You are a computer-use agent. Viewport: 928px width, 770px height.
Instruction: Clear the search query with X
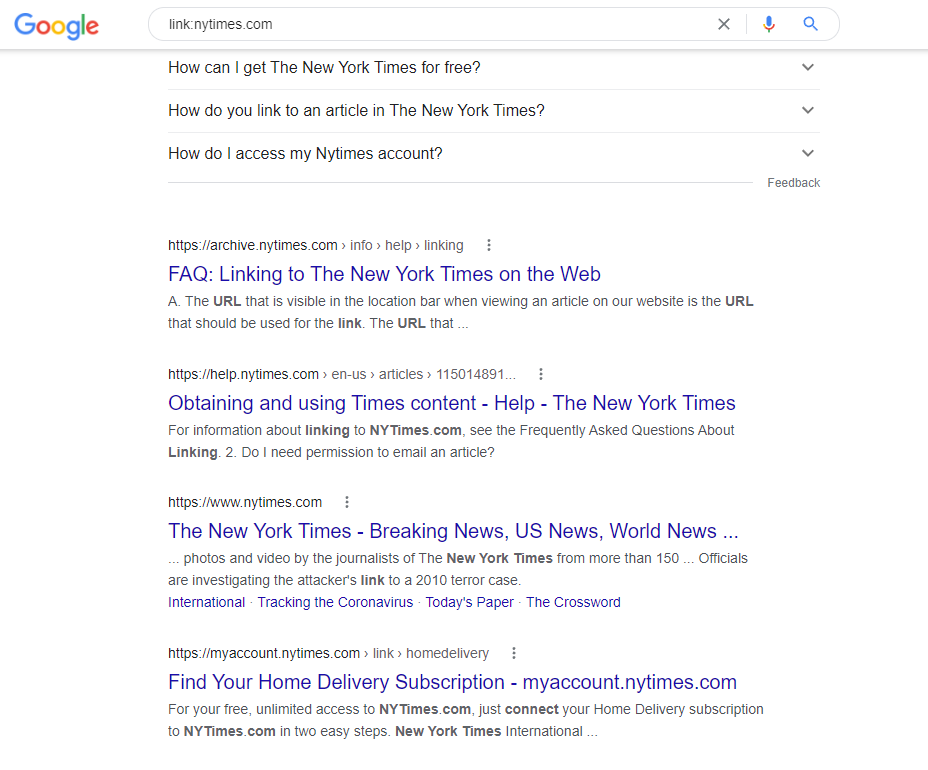(724, 24)
